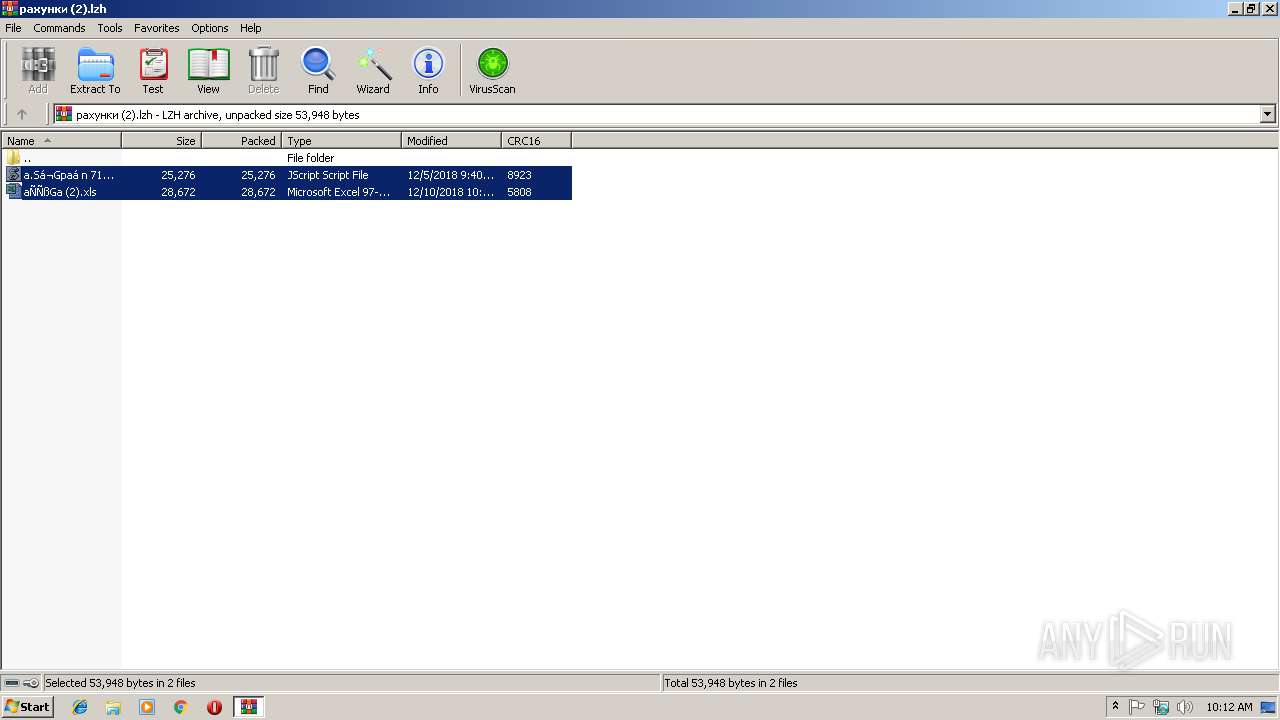This screenshot has height=720, width=1280.
Task: Launch Chrome from taskbar
Action: click(181, 707)
